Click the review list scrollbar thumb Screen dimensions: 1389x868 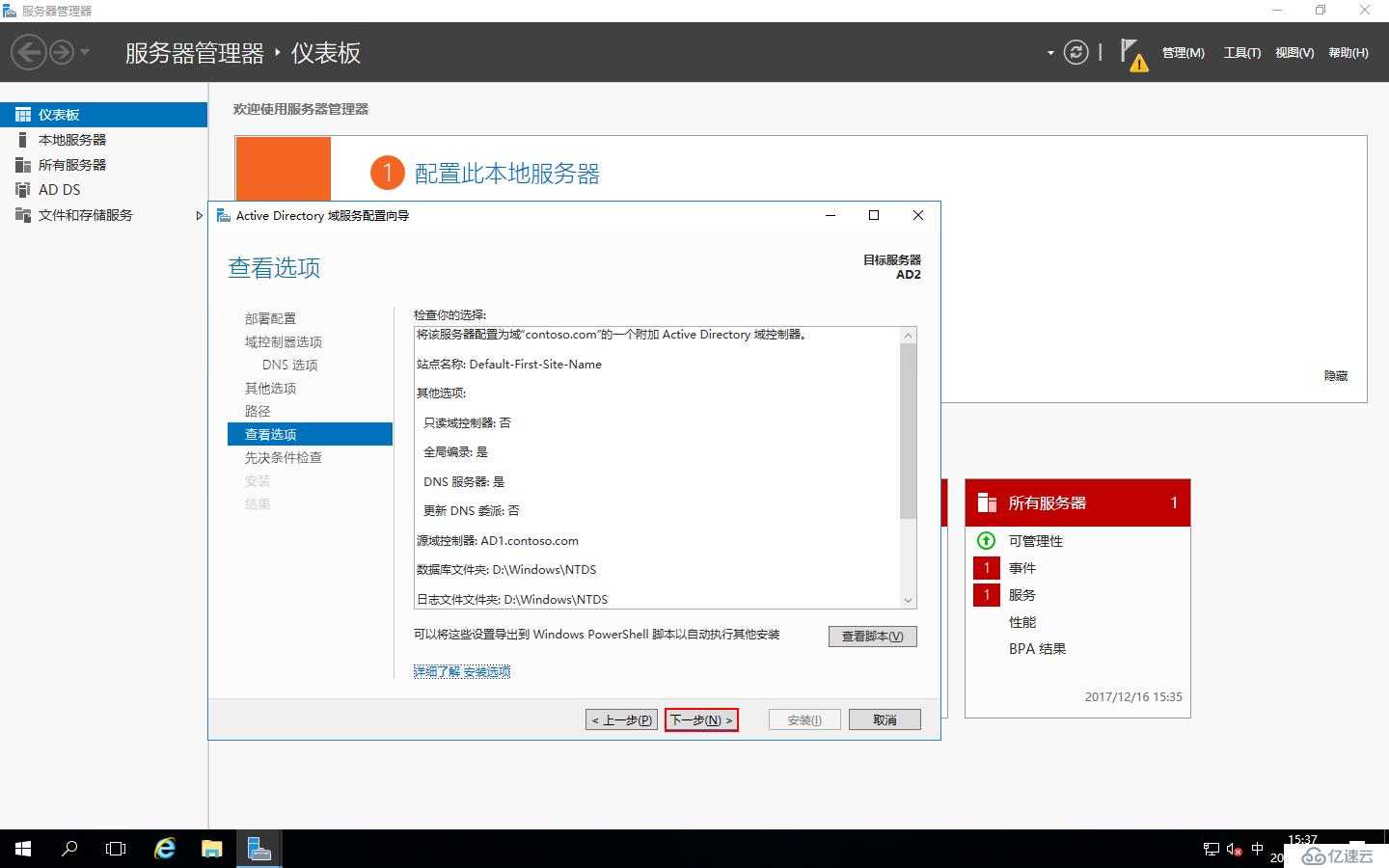click(908, 431)
